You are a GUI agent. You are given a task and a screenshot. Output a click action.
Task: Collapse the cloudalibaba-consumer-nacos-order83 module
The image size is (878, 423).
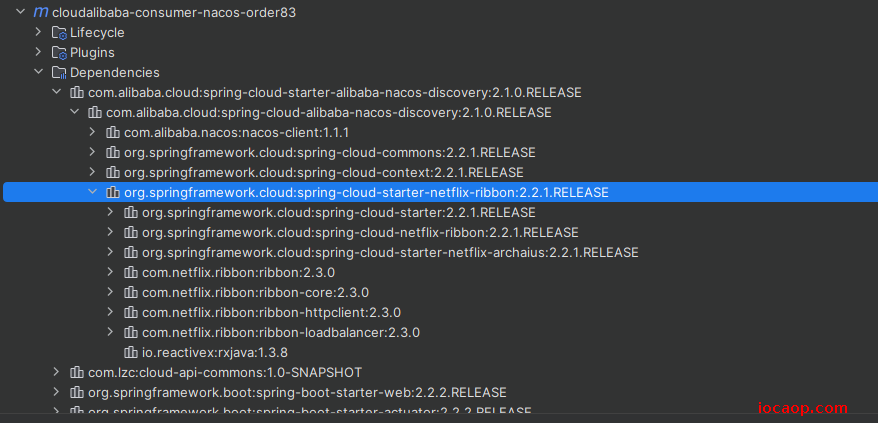21,12
